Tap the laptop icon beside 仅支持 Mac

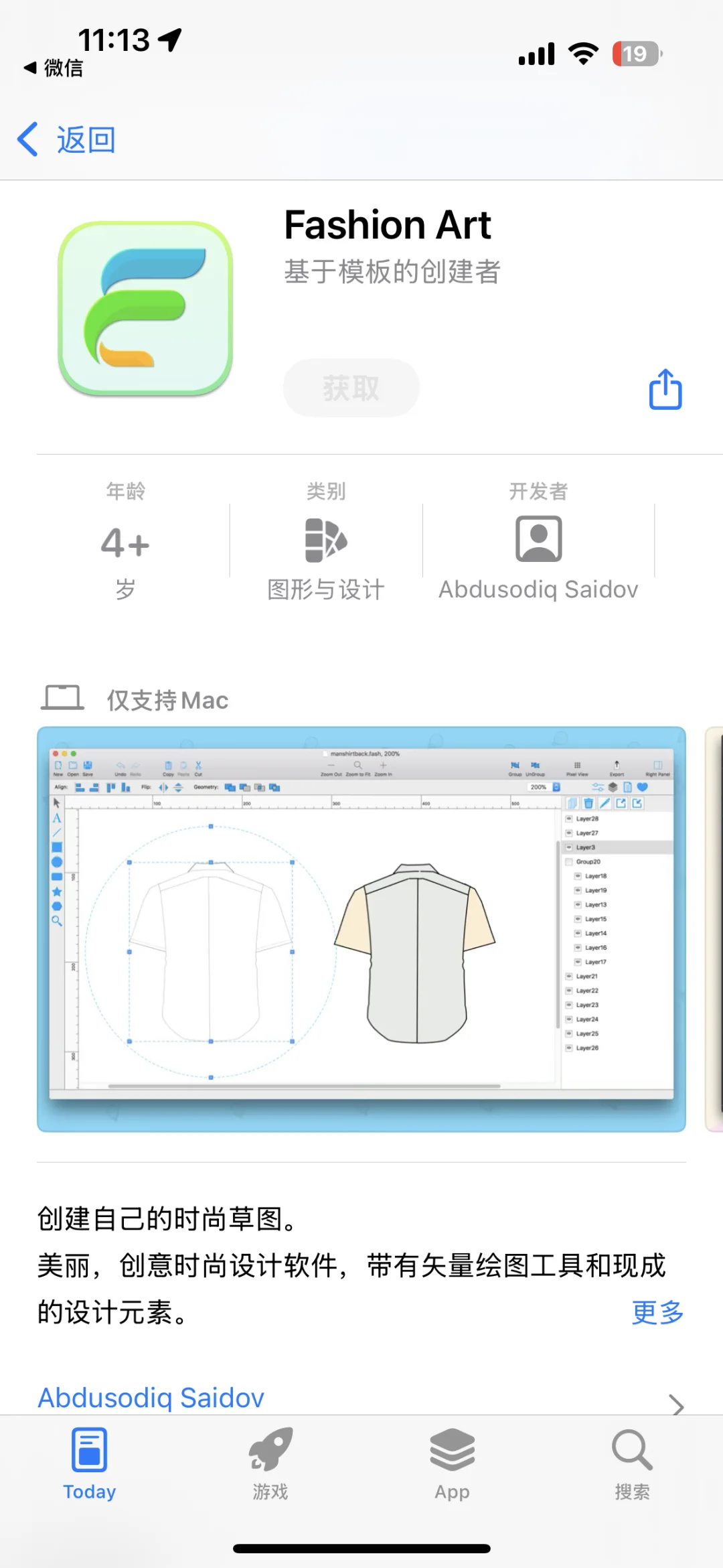[x=63, y=697]
